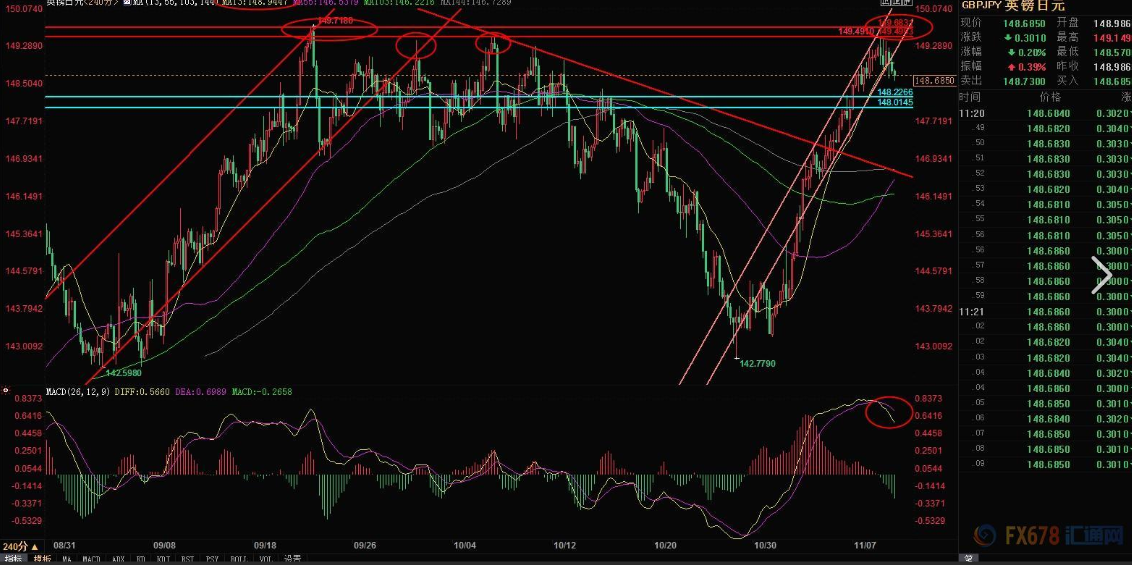Select the KDJ indicator tab
The height and width of the screenshot is (565, 1132).
click(163, 559)
